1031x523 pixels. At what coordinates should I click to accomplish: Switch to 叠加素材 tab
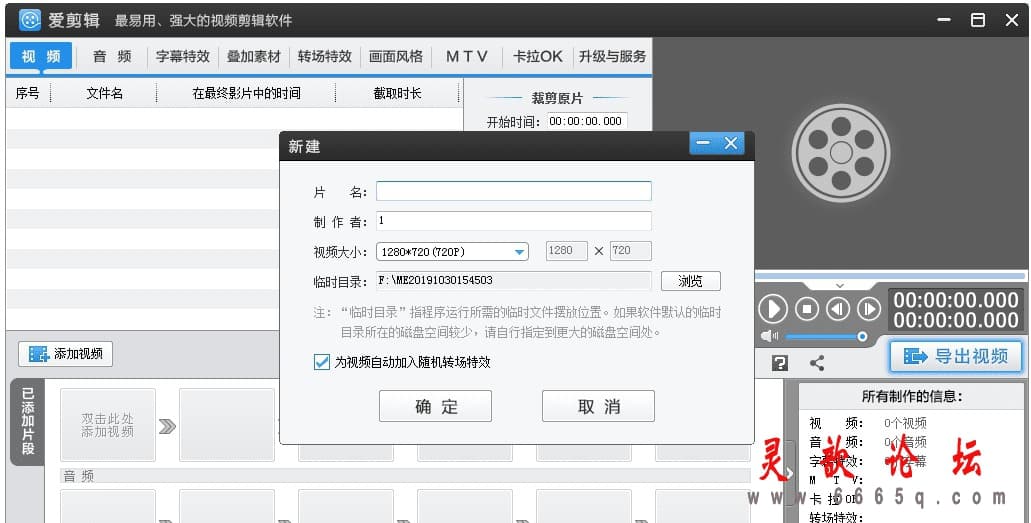coord(254,57)
